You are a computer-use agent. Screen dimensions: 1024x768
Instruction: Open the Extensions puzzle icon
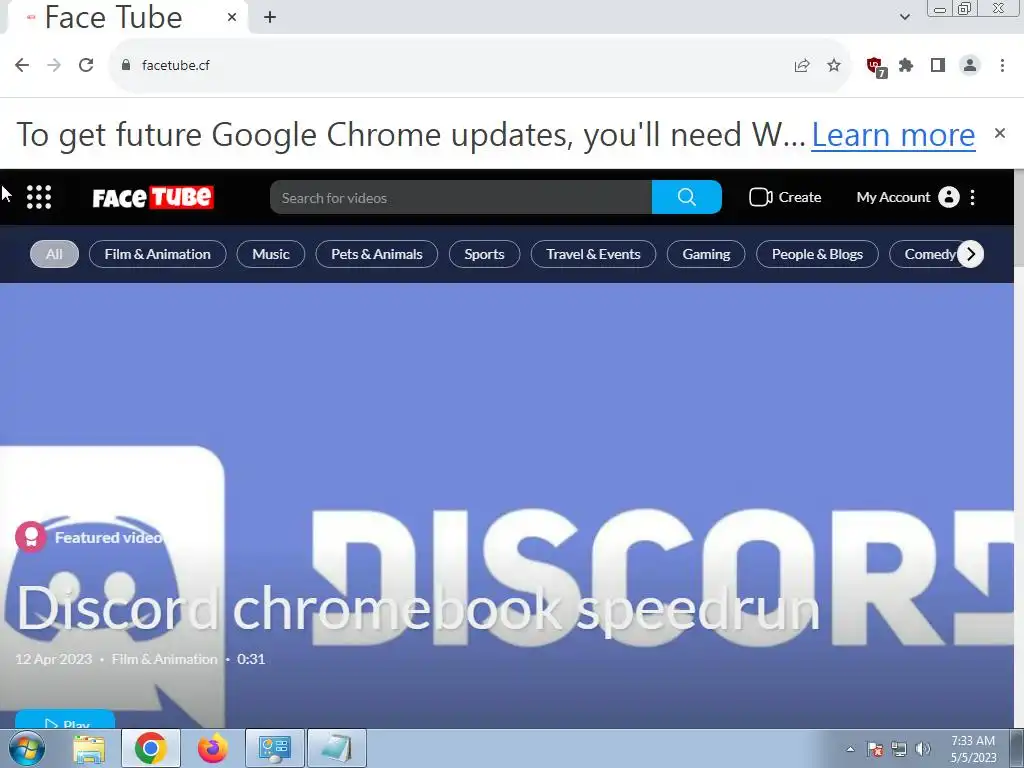(x=906, y=65)
